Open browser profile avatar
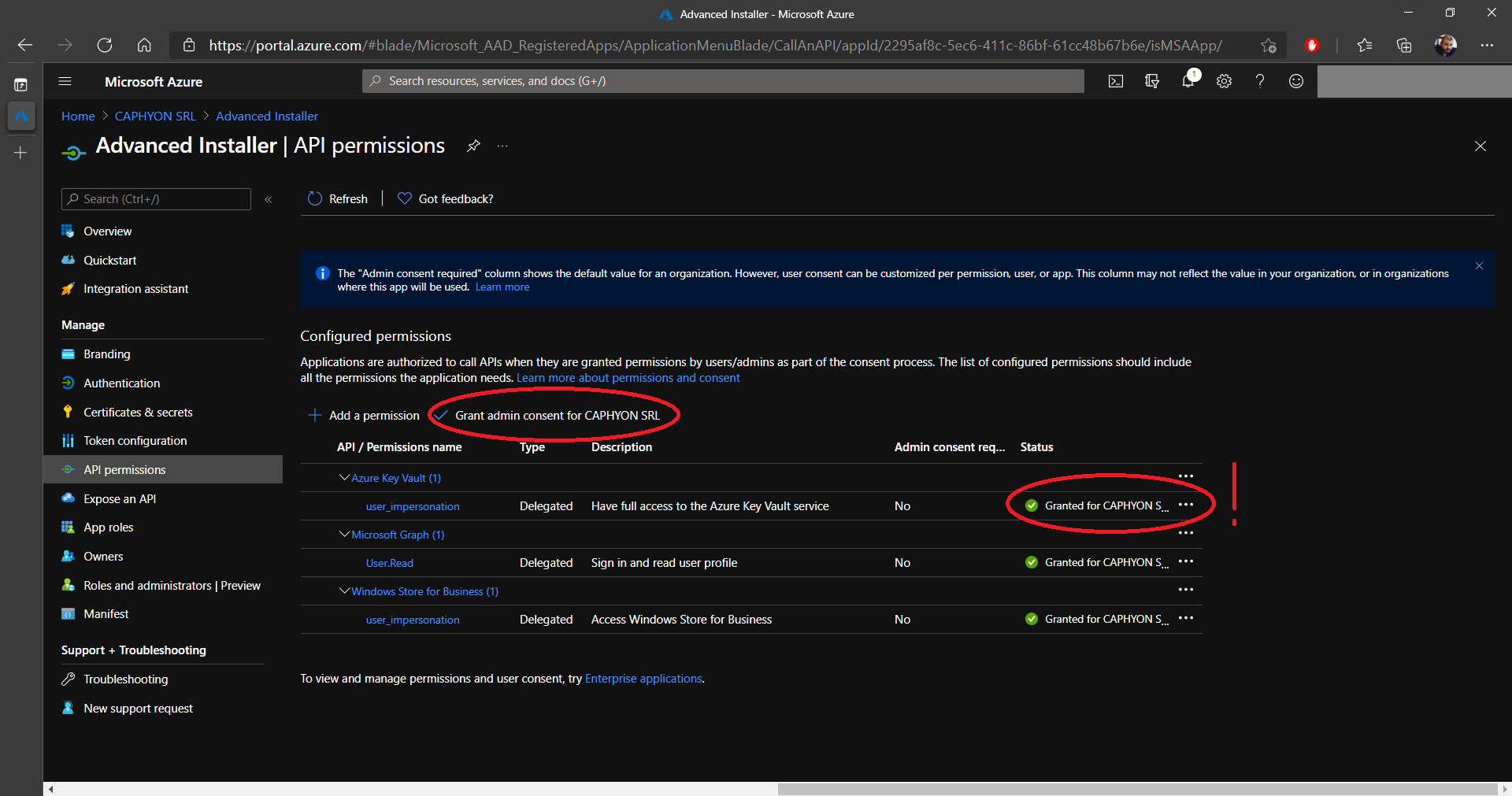Viewport: 1512px width, 796px height. pyautogui.click(x=1446, y=45)
